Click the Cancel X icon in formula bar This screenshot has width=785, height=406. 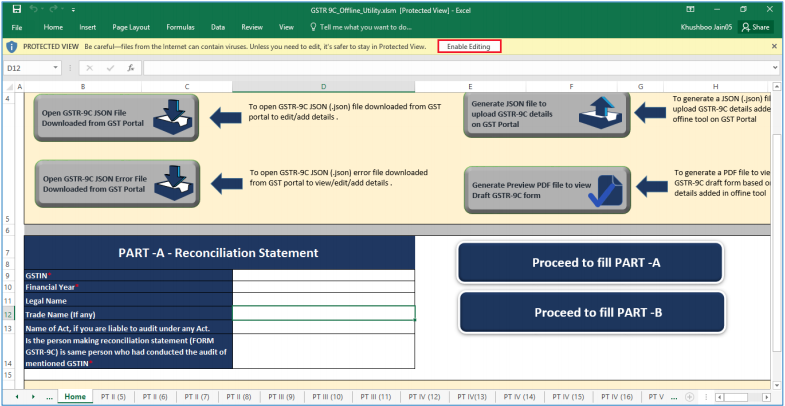click(90, 68)
